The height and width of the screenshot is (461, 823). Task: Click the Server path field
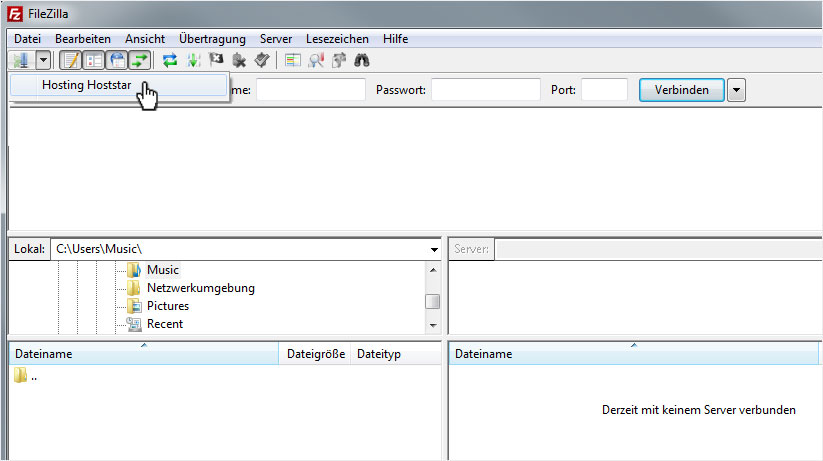click(x=659, y=249)
